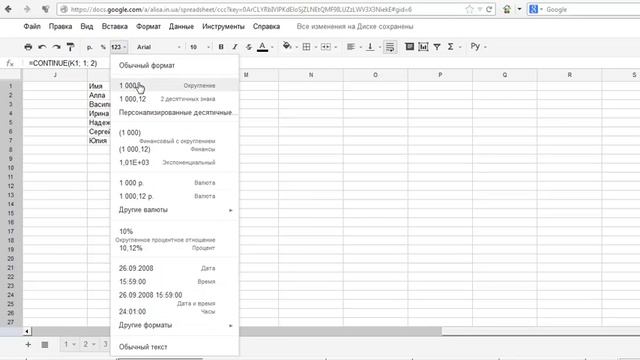Open the Вставка menu

coord(115,27)
